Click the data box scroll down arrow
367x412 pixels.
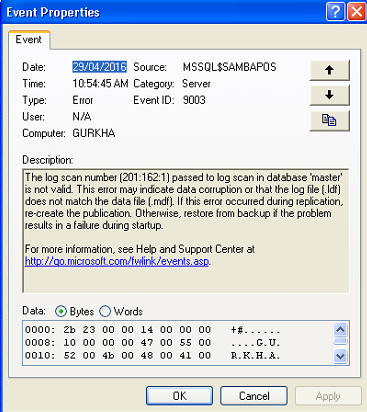point(340,356)
